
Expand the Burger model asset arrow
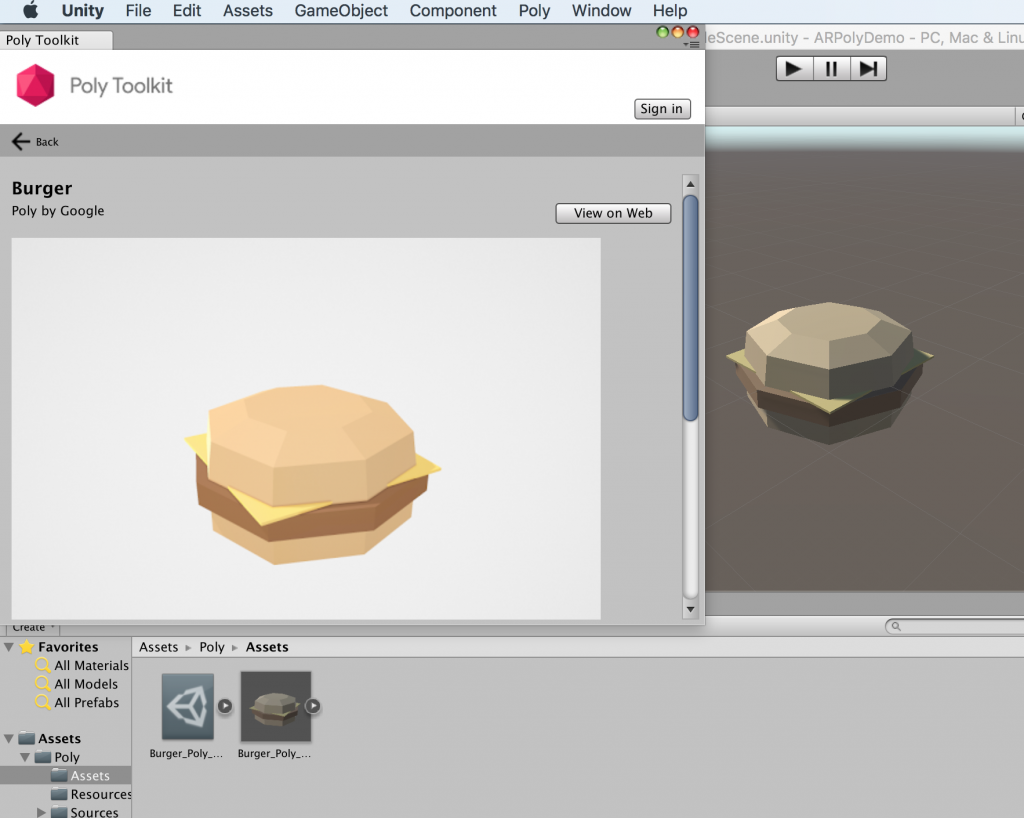click(313, 706)
